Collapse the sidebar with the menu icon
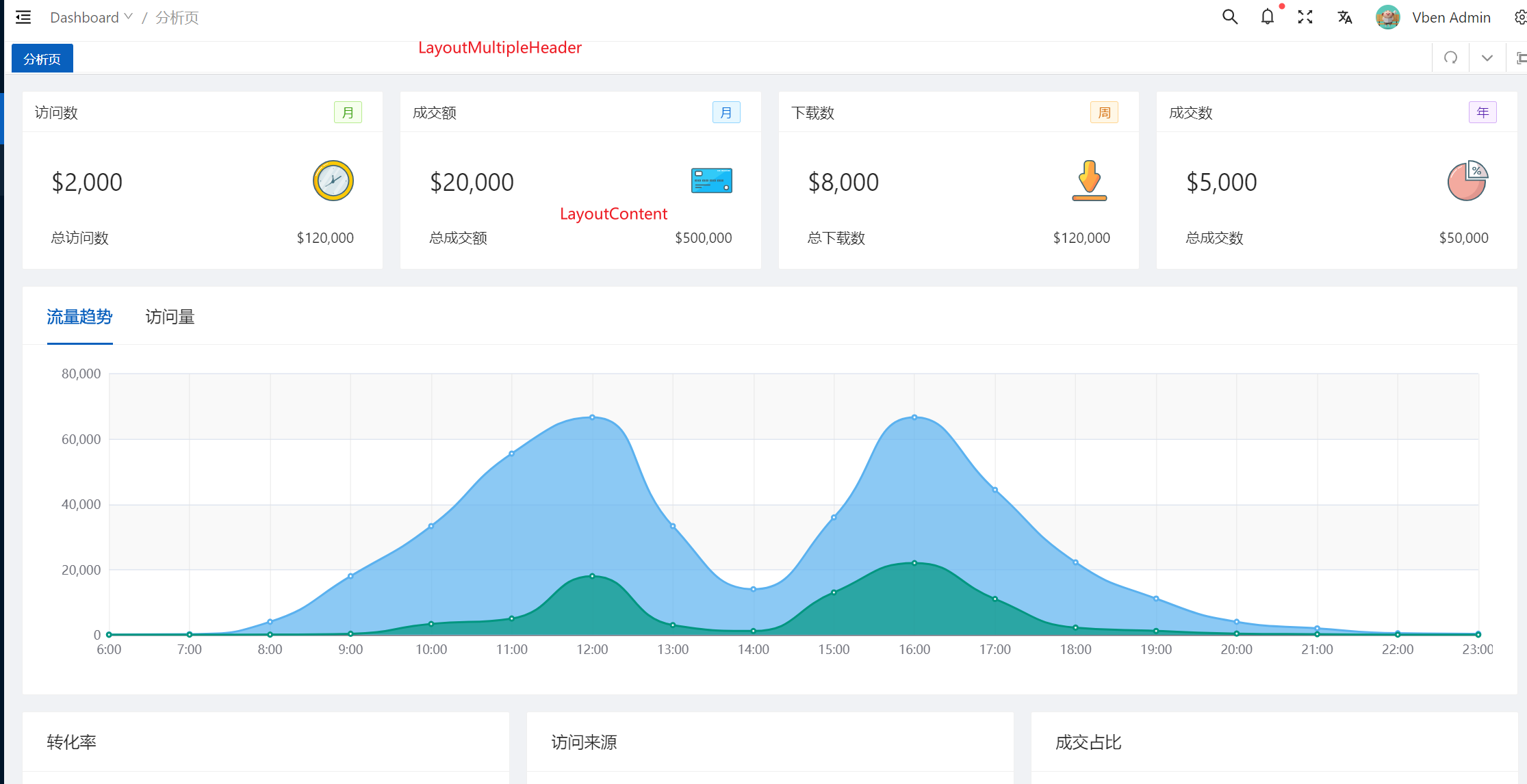1527x784 pixels. click(x=23, y=17)
